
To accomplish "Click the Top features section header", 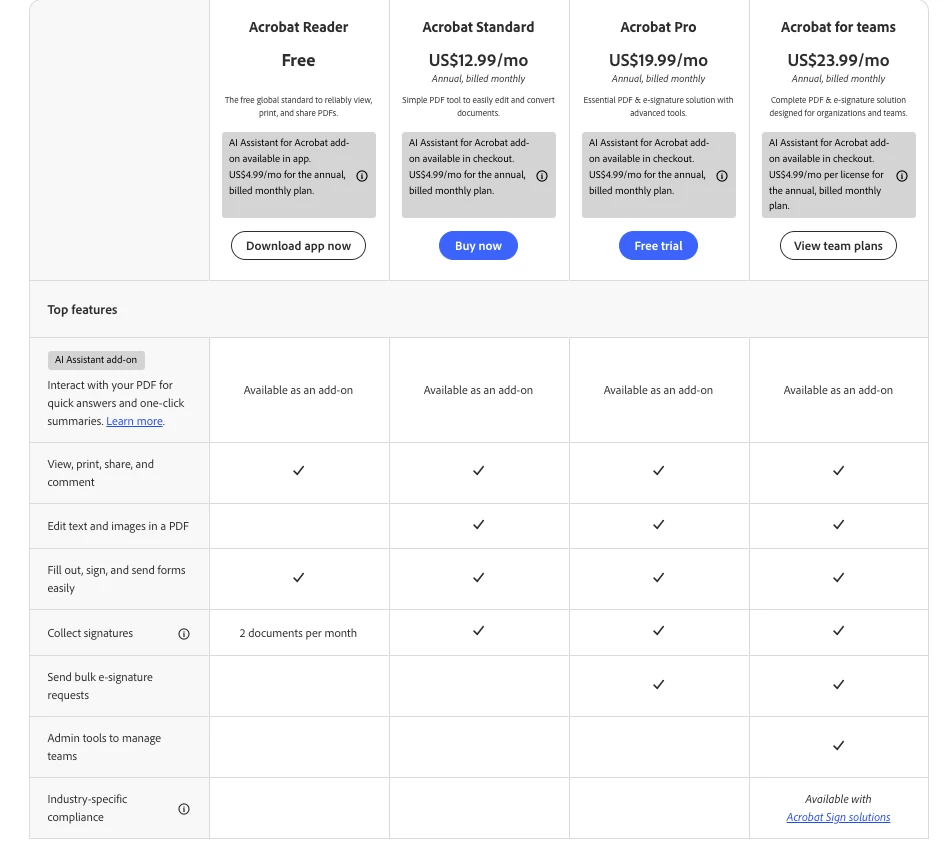I will coord(83,310).
